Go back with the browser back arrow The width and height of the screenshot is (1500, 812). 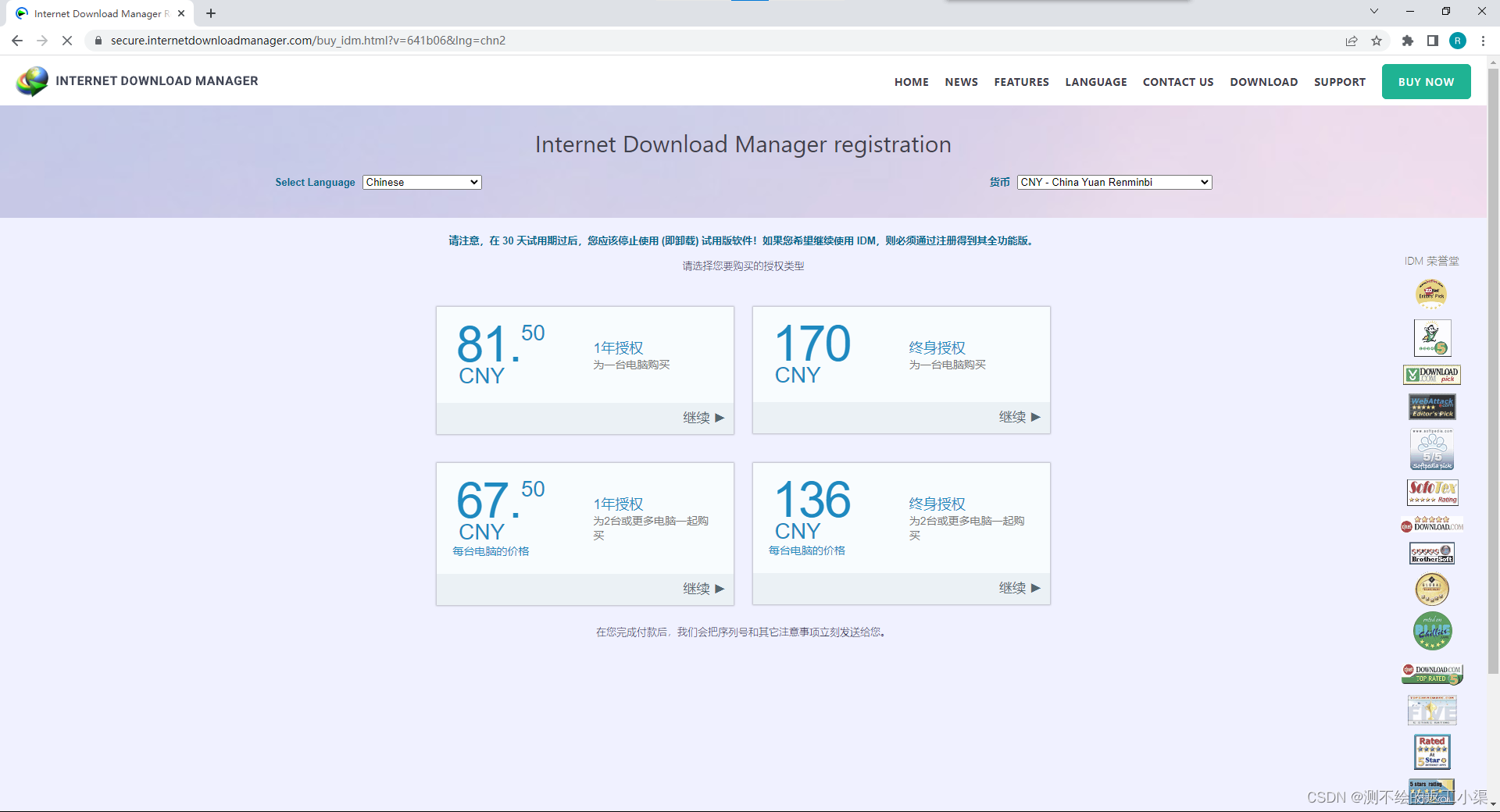tap(17, 41)
